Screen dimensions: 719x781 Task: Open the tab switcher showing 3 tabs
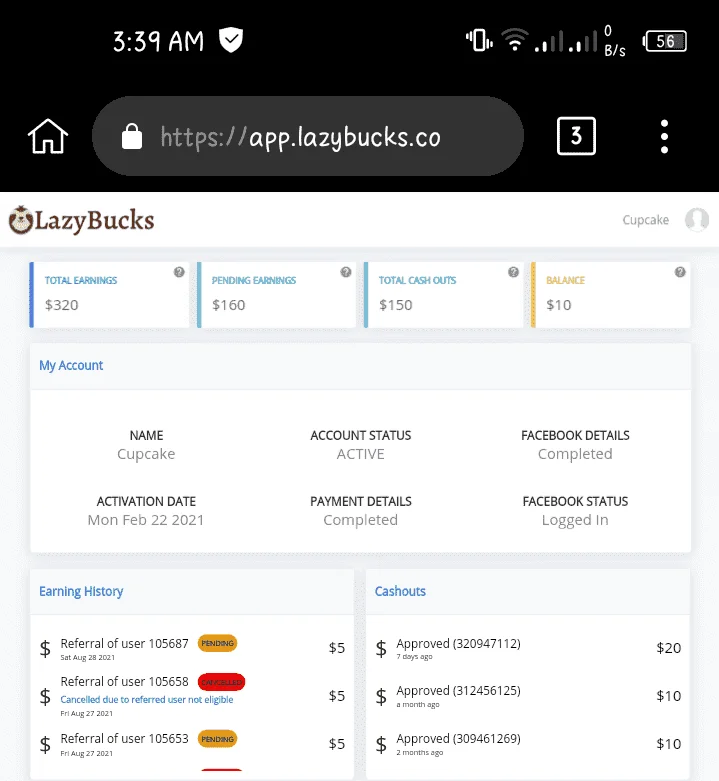[576, 136]
